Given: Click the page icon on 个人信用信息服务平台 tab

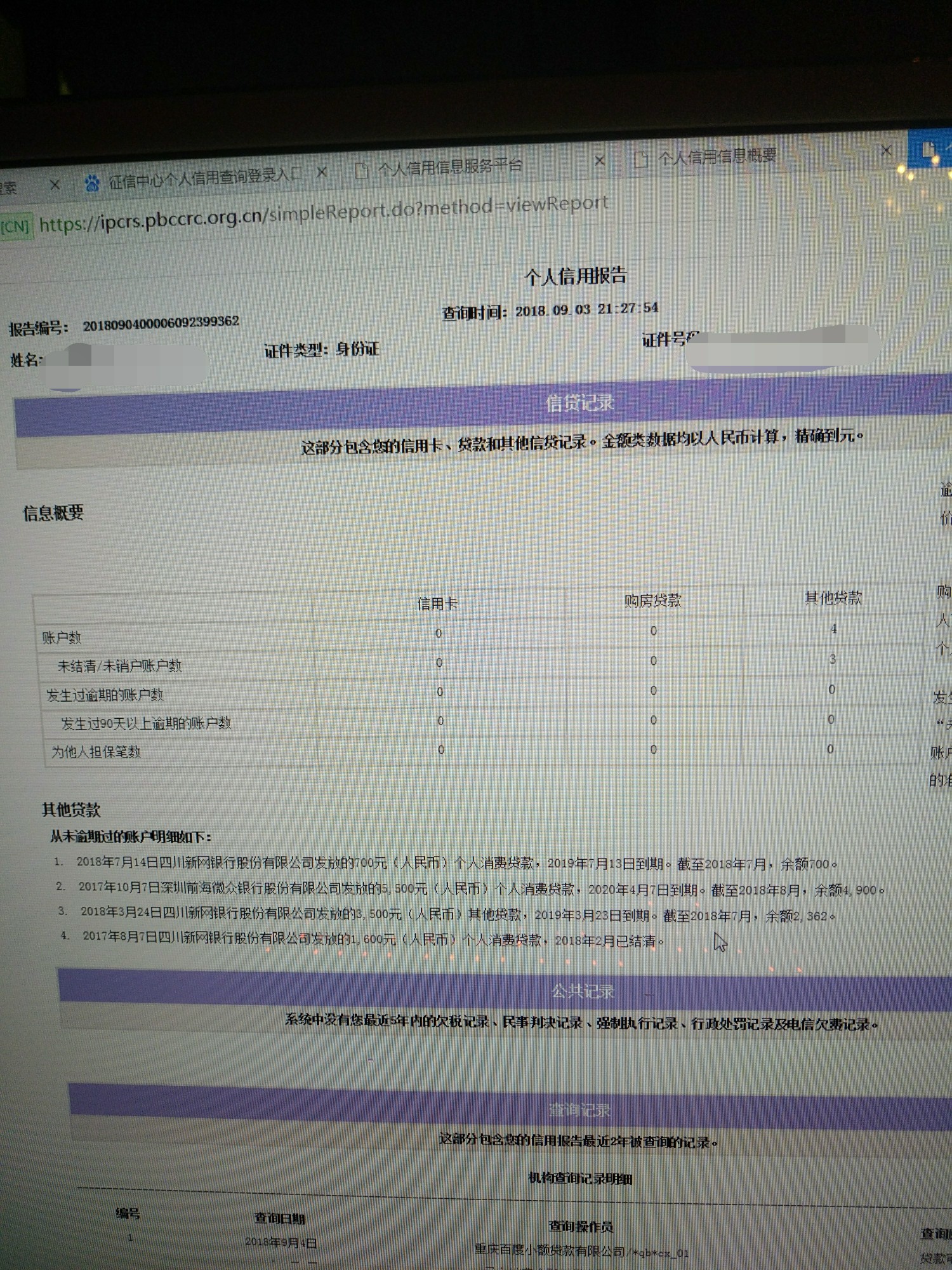Looking at the screenshot, I should click(362, 171).
